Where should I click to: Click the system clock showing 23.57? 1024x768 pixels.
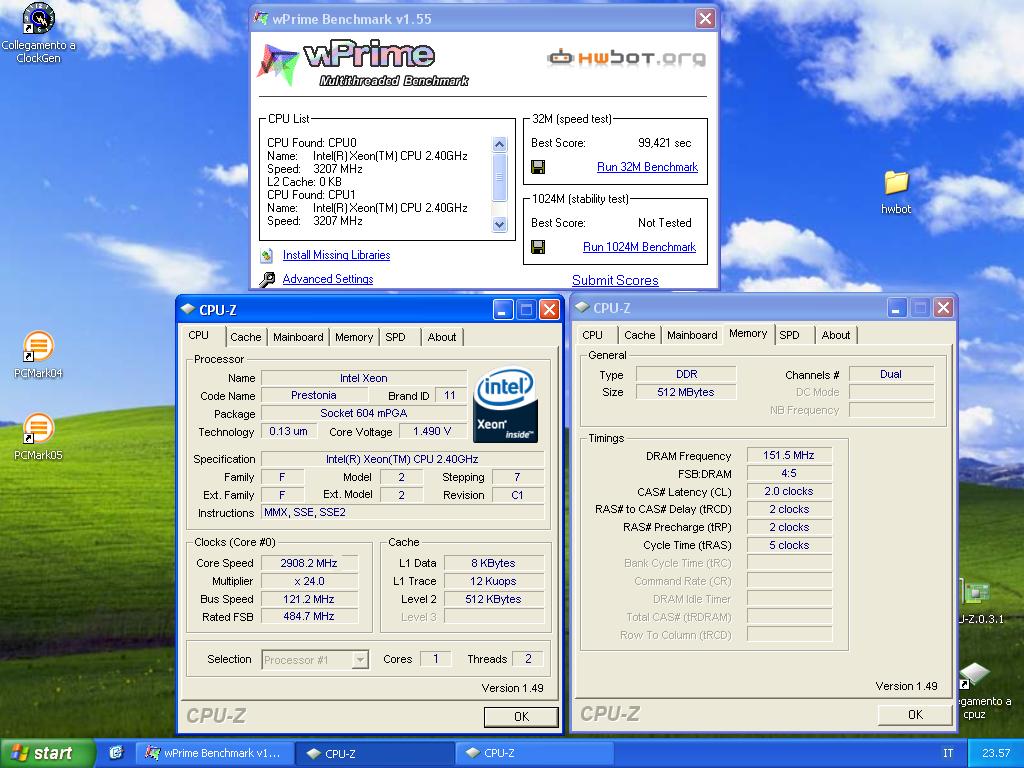[x=995, y=753]
